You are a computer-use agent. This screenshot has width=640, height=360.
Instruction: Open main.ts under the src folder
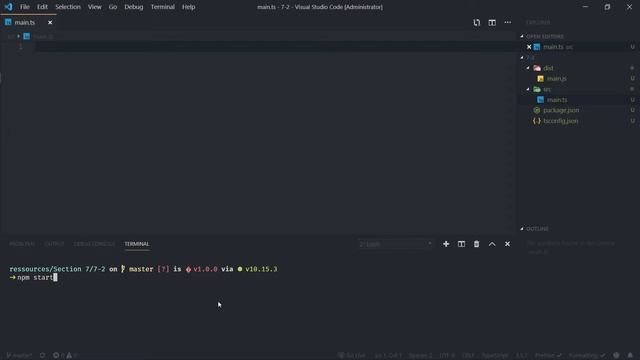tap(557, 100)
